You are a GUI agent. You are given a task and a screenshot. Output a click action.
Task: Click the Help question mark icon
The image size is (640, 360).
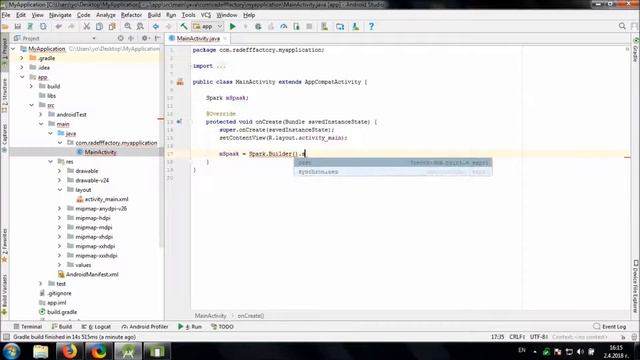point(371,27)
